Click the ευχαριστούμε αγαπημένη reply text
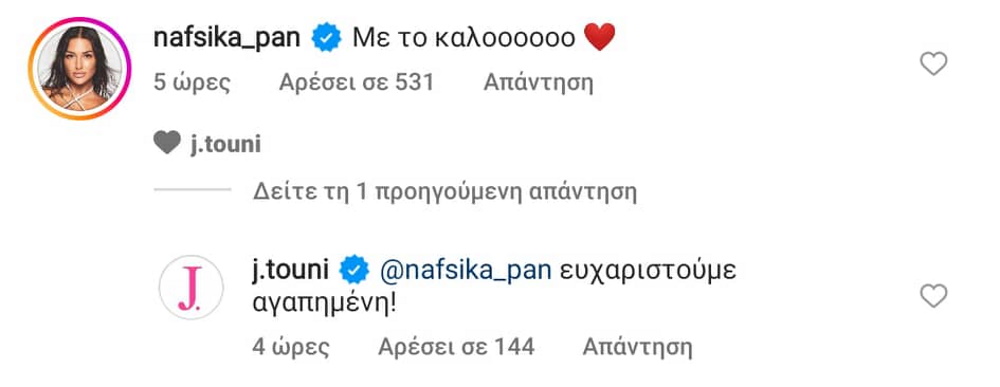1000x387 pixels. (494, 287)
